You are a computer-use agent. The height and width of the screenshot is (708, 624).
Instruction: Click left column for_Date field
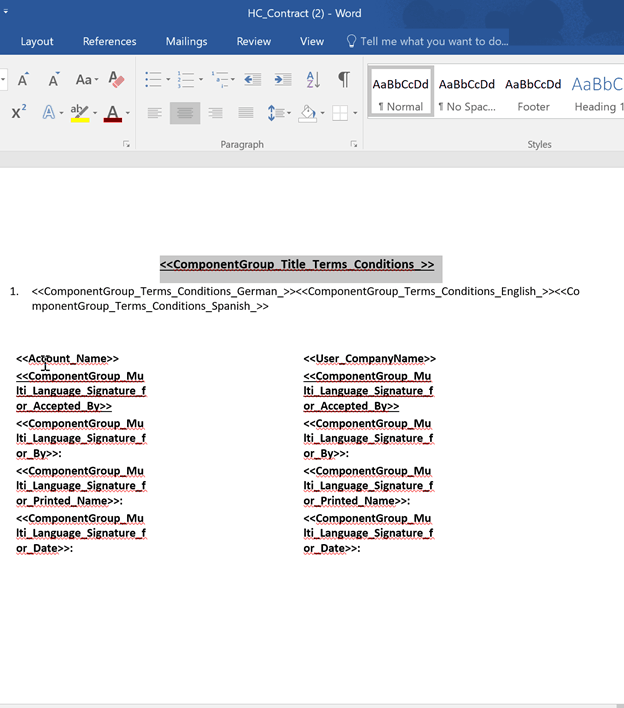(81, 533)
